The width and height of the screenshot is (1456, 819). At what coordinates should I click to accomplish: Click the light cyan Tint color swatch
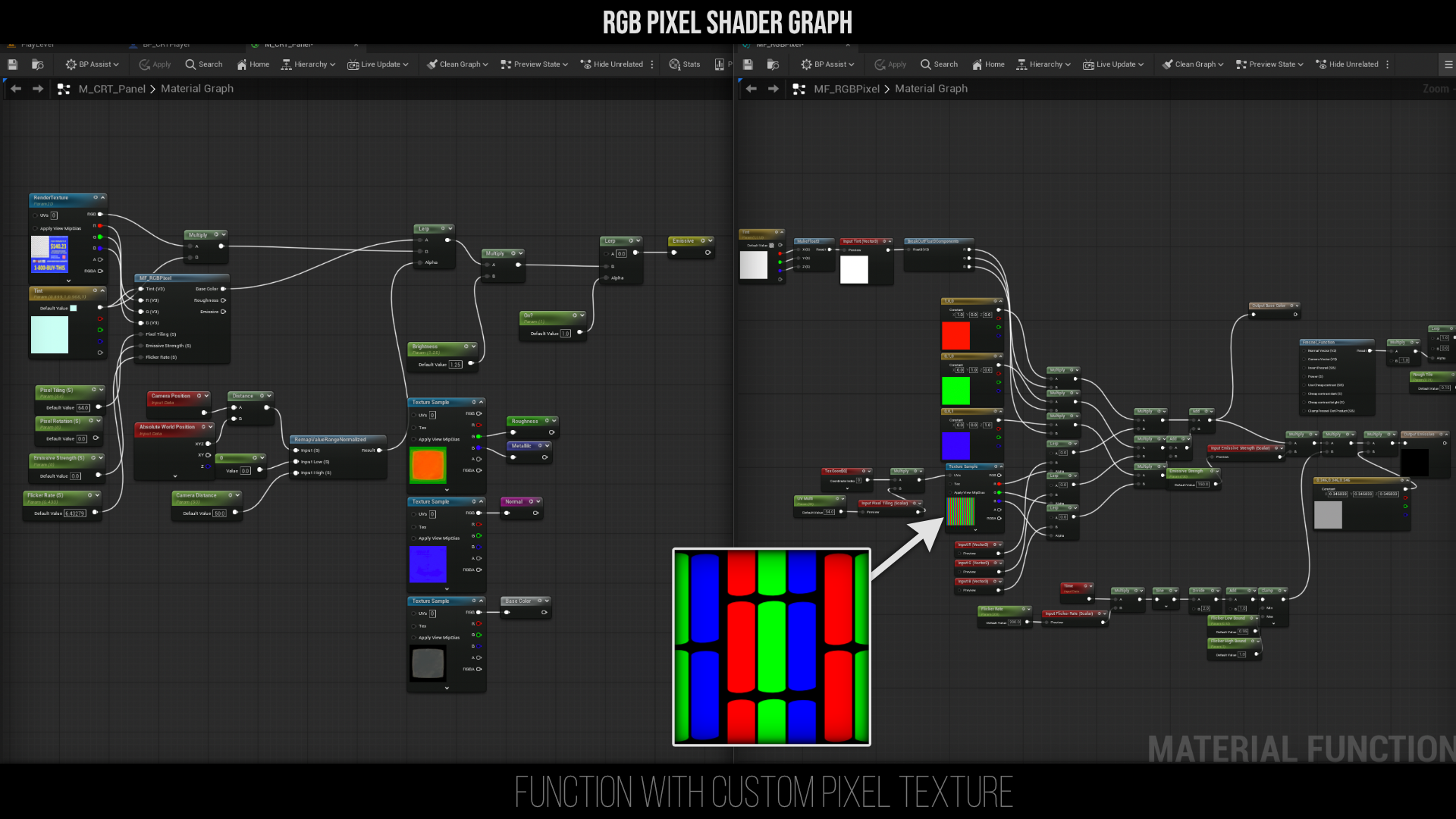(49, 334)
